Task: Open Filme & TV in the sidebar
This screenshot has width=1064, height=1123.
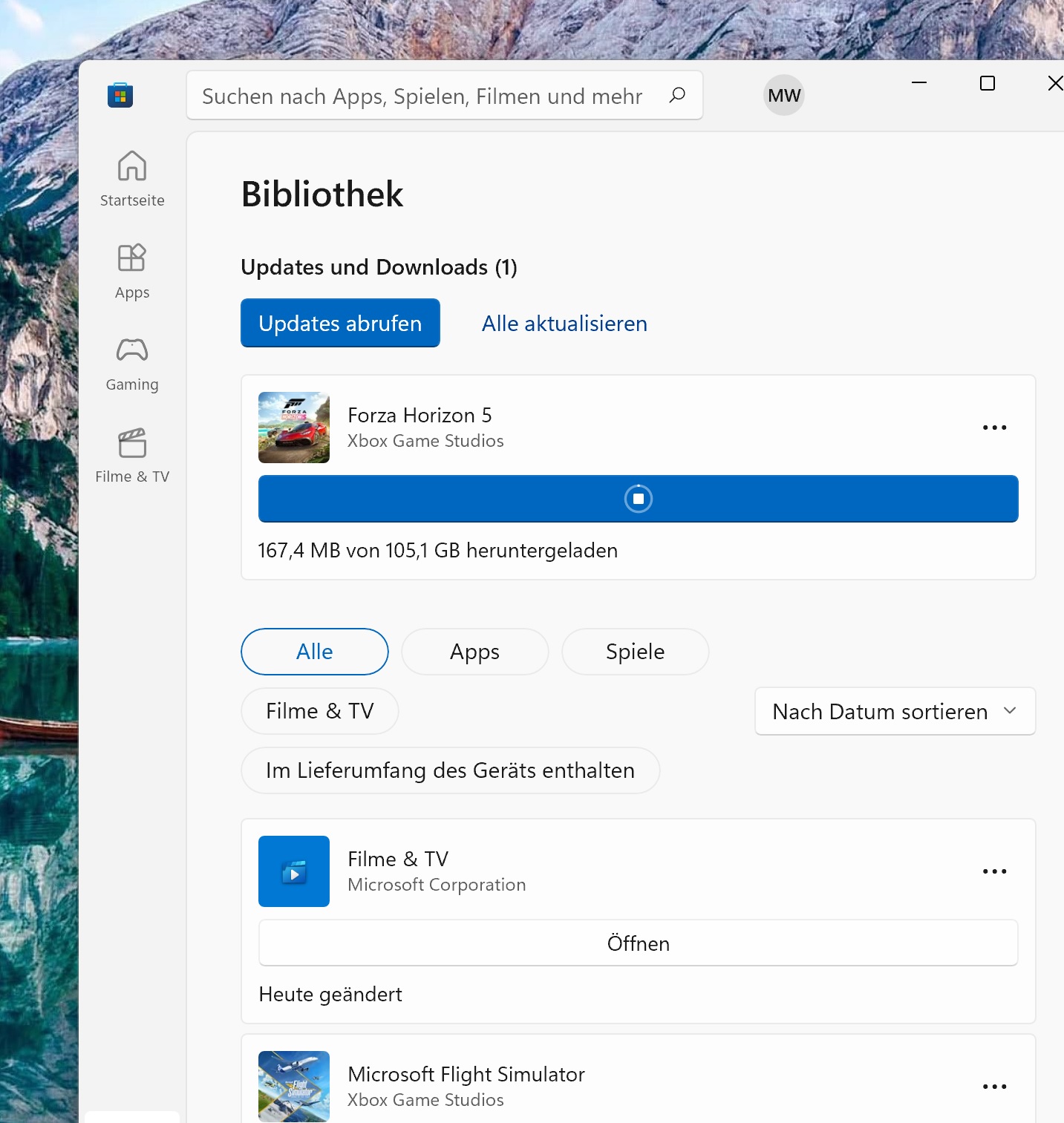Action: 132,455
